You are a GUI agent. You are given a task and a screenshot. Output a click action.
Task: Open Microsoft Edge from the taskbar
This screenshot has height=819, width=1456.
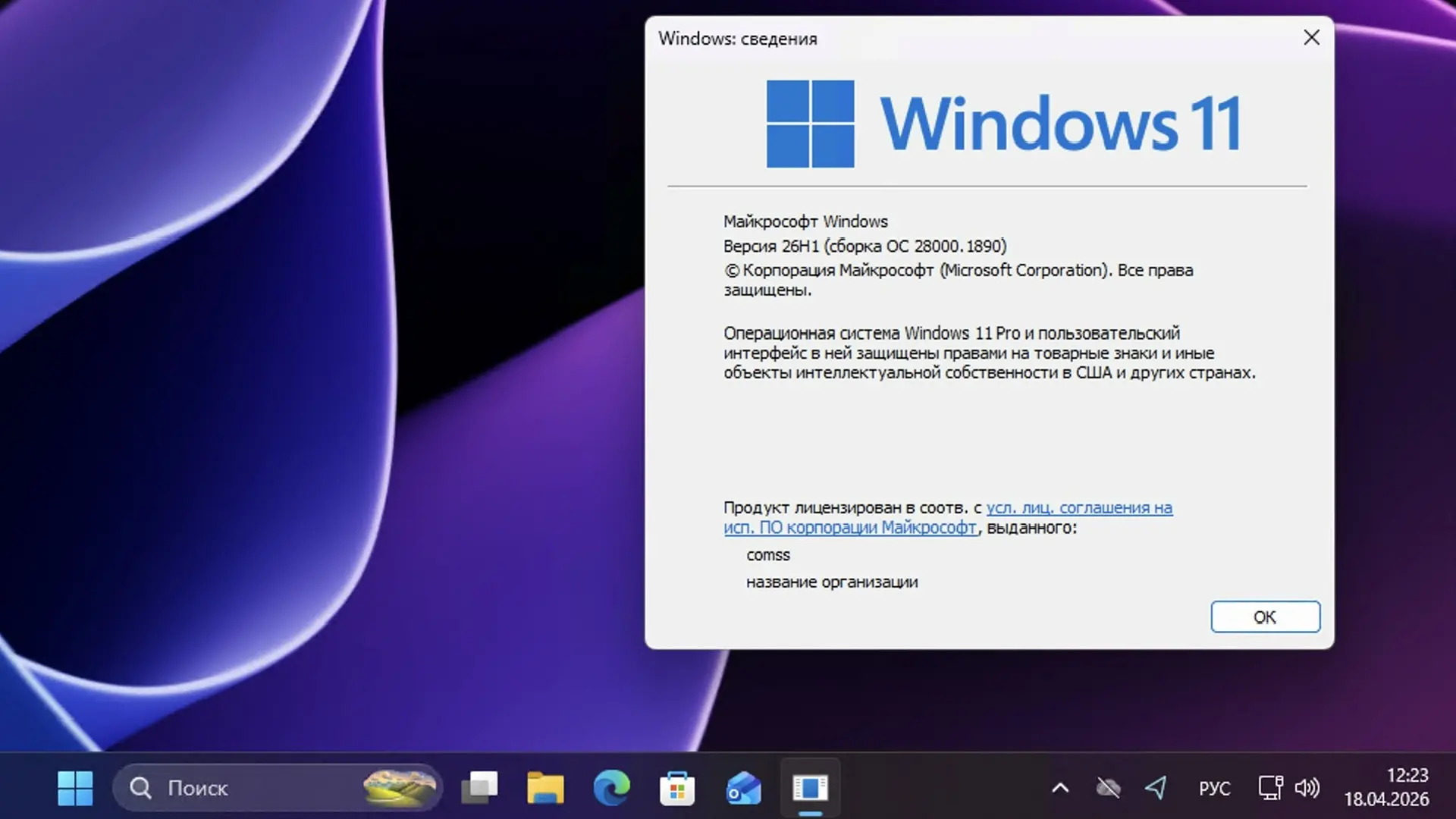tap(612, 788)
